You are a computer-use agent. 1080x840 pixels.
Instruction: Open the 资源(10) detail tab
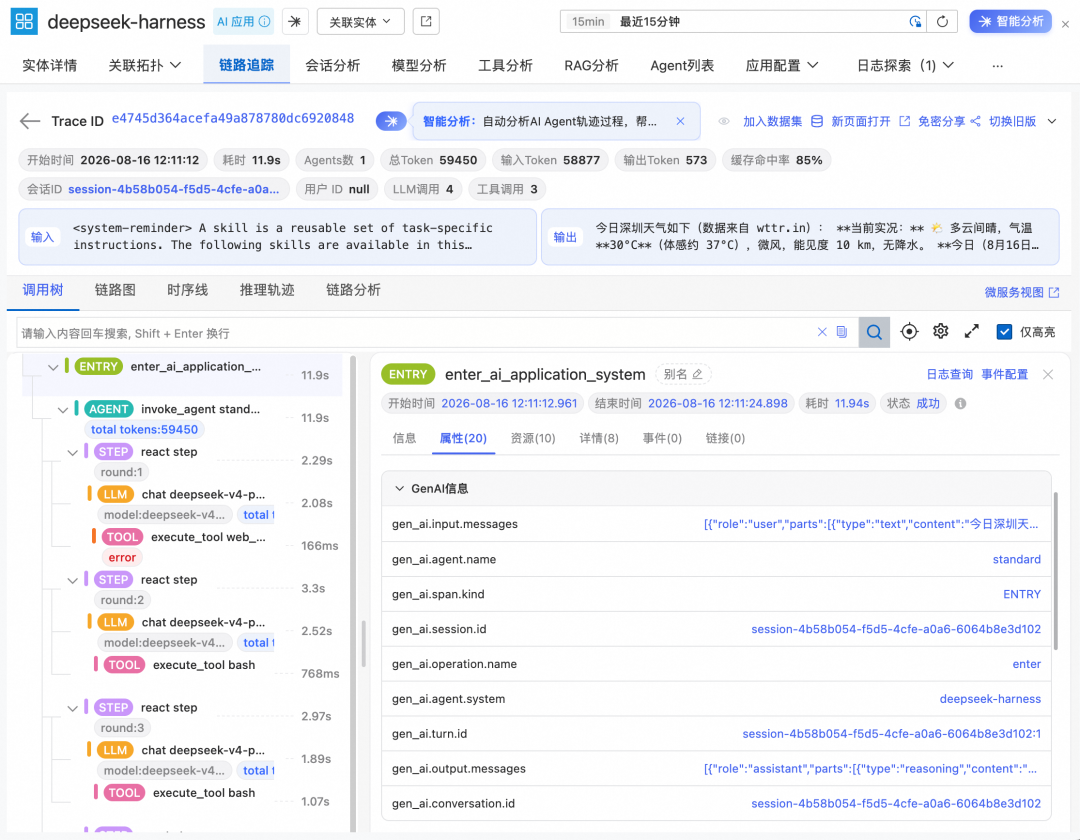pyautogui.click(x=533, y=439)
